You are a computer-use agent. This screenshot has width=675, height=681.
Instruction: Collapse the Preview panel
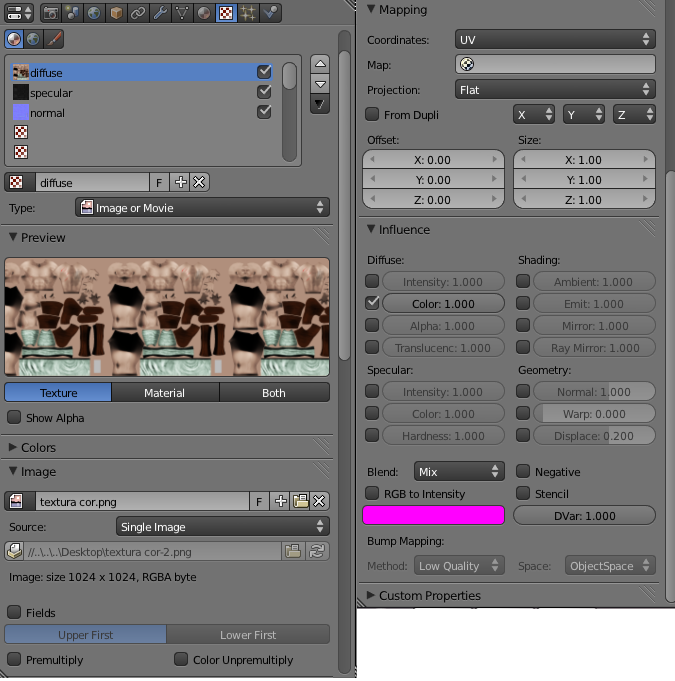click(13, 237)
